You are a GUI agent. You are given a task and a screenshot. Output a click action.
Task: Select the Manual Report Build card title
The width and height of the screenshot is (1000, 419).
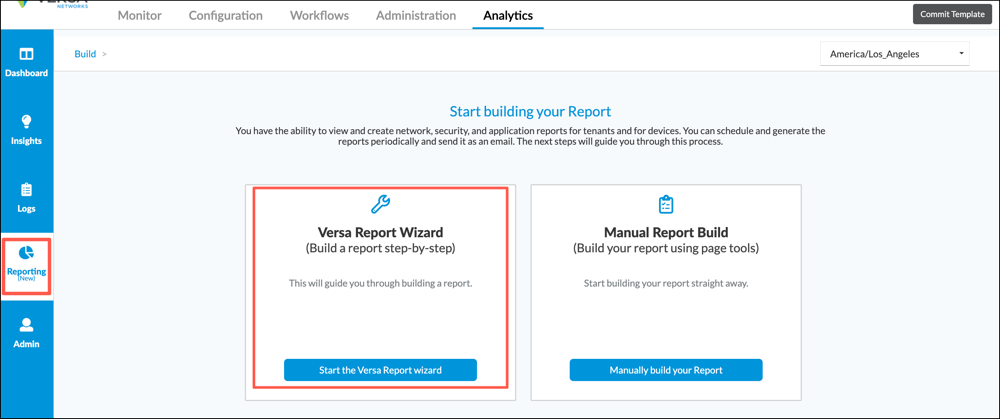[x=666, y=233]
